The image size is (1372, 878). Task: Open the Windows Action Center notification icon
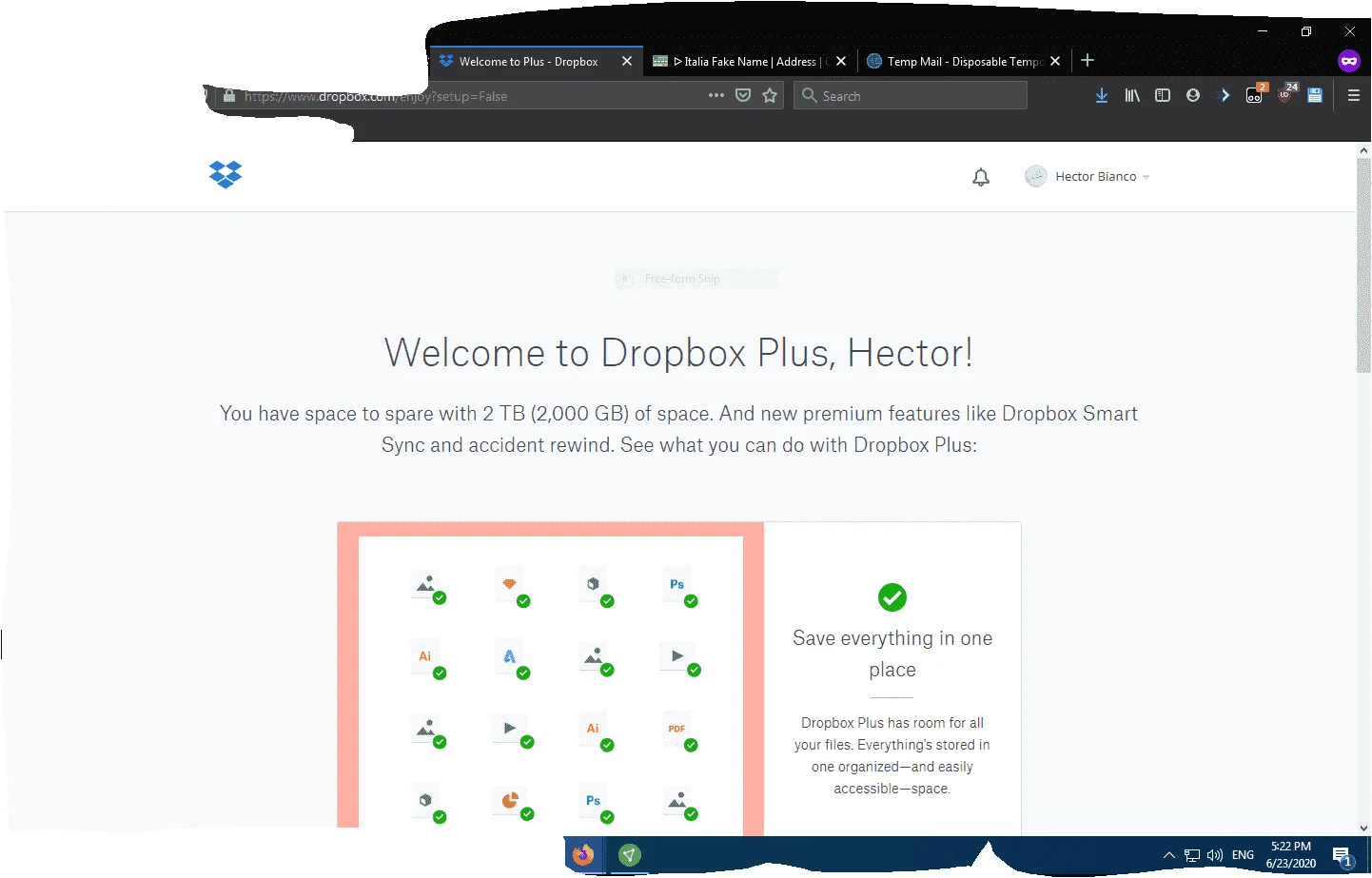tap(1343, 856)
